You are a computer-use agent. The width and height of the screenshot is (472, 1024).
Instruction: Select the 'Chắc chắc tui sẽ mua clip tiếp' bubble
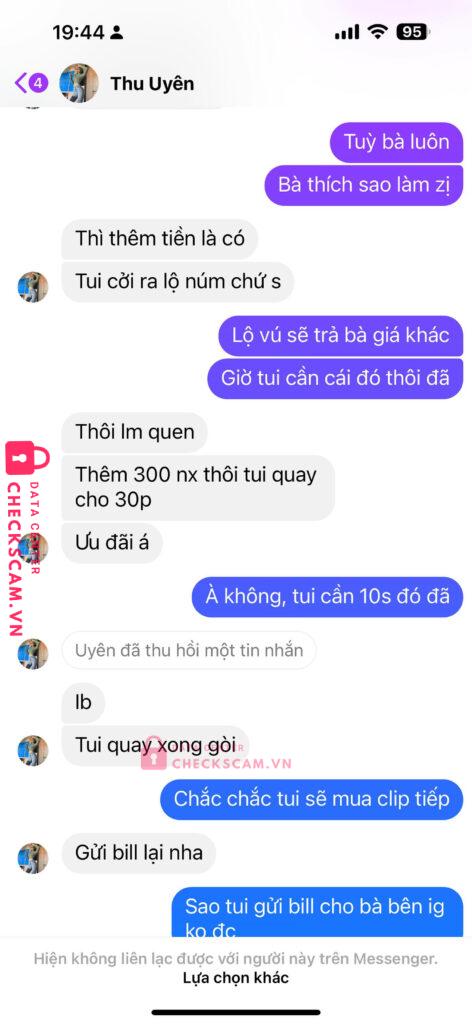point(311,799)
